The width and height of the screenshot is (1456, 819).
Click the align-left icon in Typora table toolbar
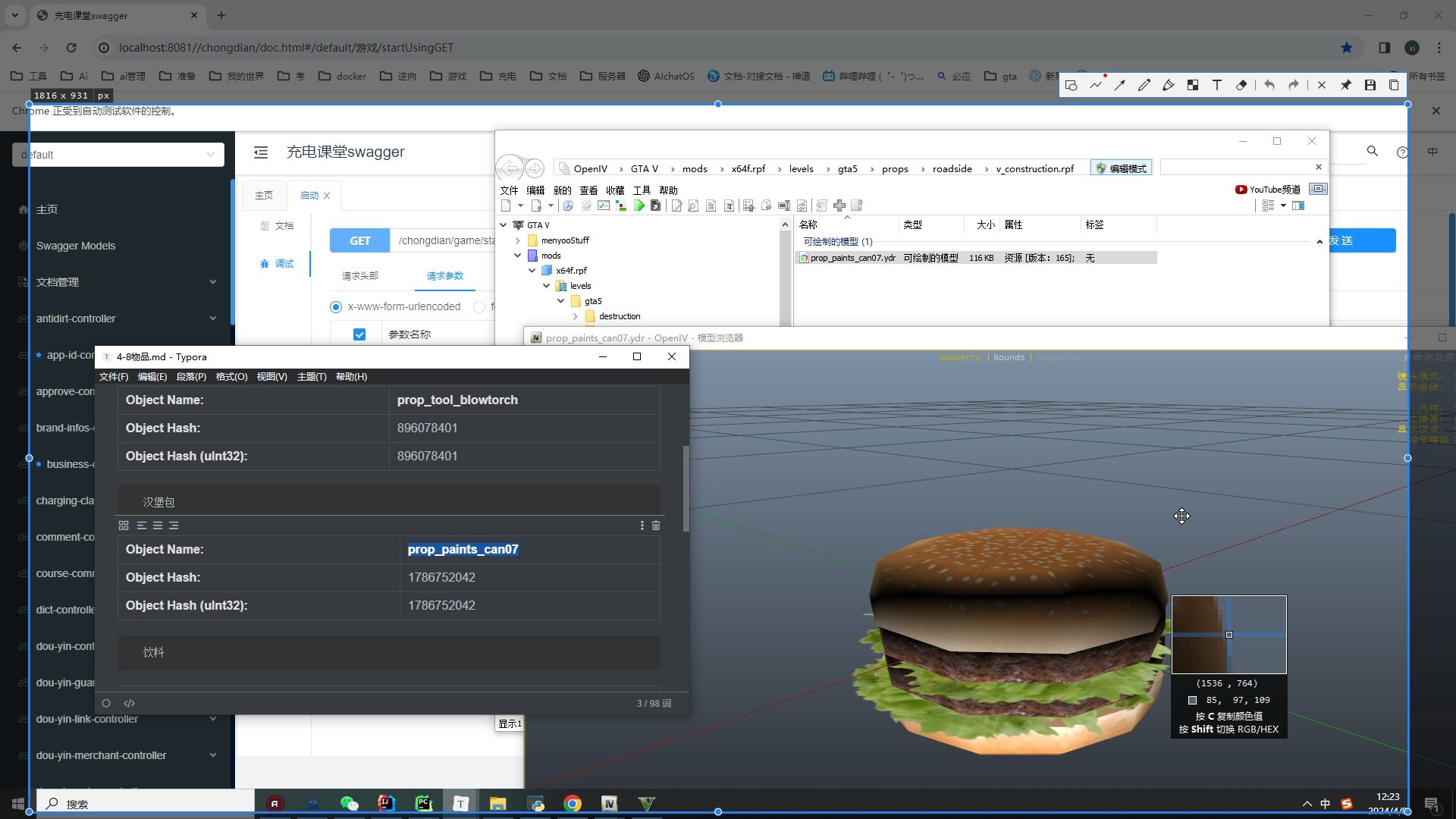tap(142, 526)
